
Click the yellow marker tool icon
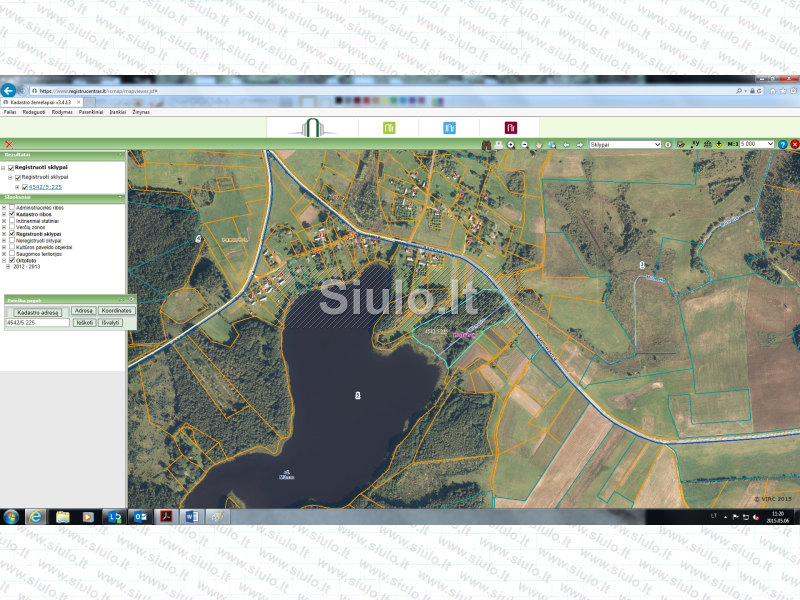[x=719, y=144]
